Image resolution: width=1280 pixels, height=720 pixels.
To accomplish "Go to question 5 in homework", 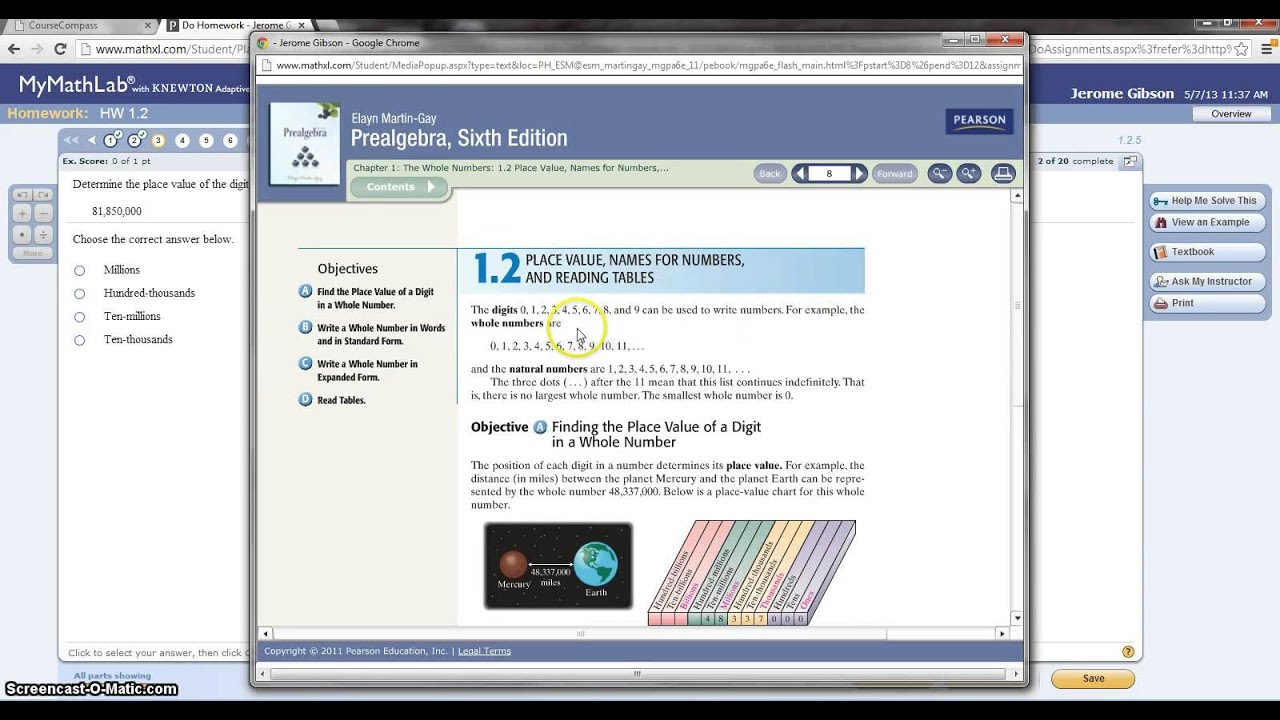I will (x=206, y=141).
